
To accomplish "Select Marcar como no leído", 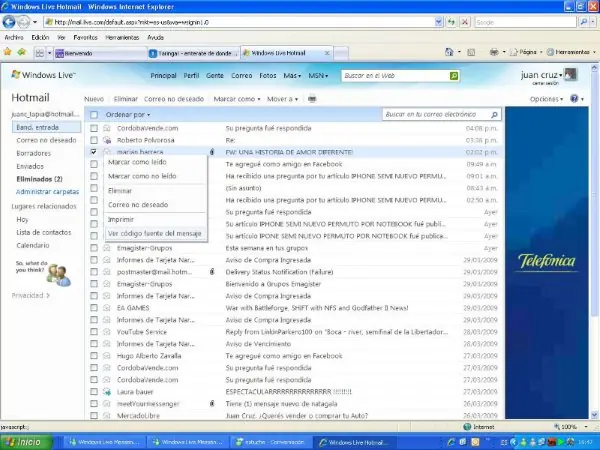I will point(142,176).
